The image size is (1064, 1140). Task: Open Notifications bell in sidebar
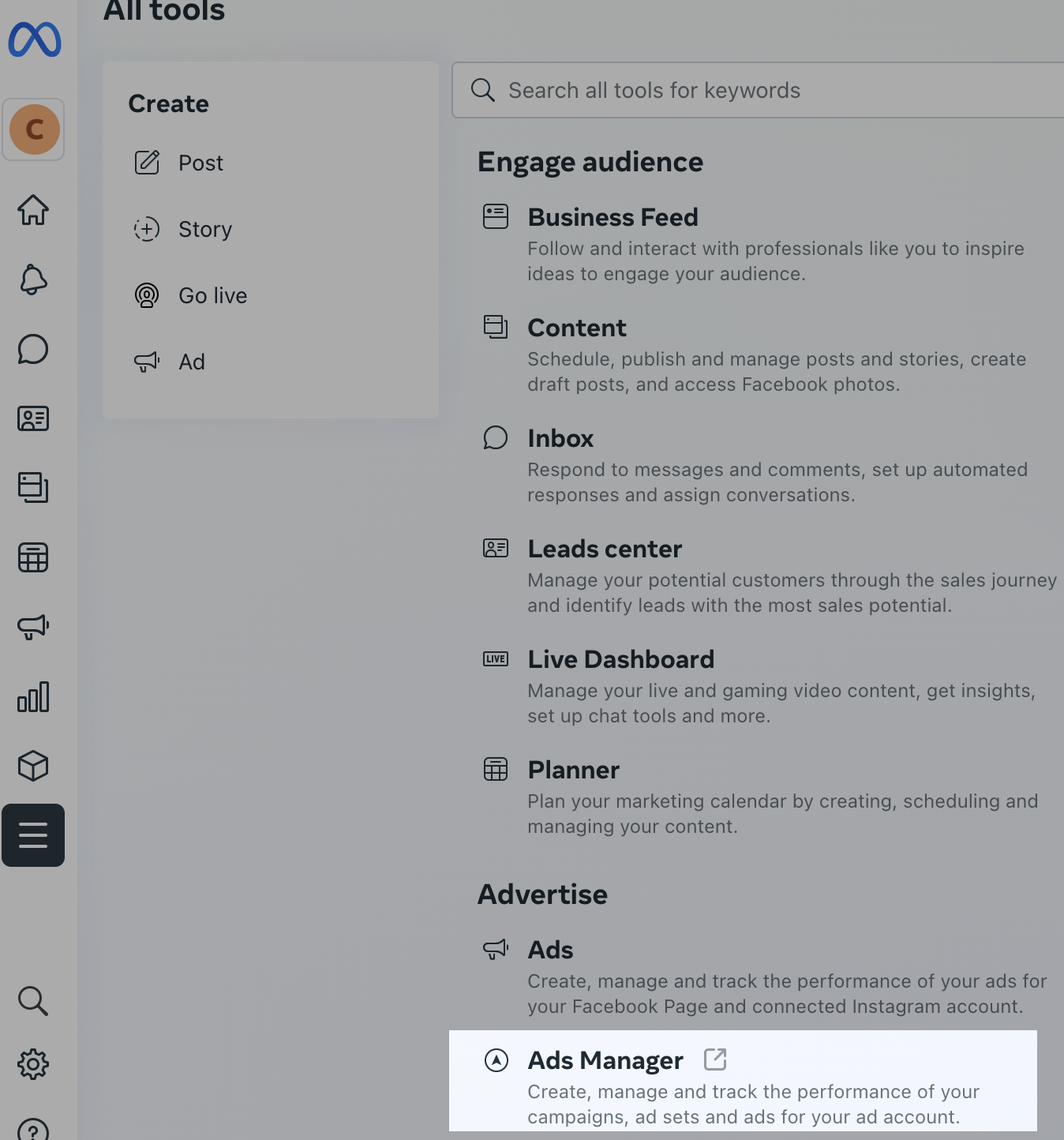pyautogui.click(x=33, y=279)
